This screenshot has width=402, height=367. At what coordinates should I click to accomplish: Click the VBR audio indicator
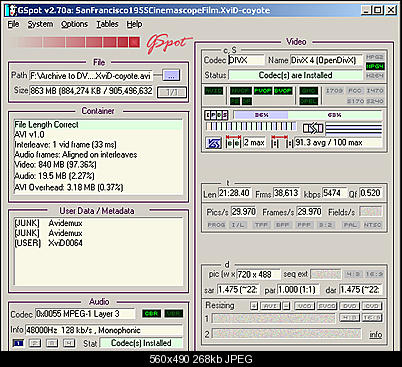(x=174, y=314)
